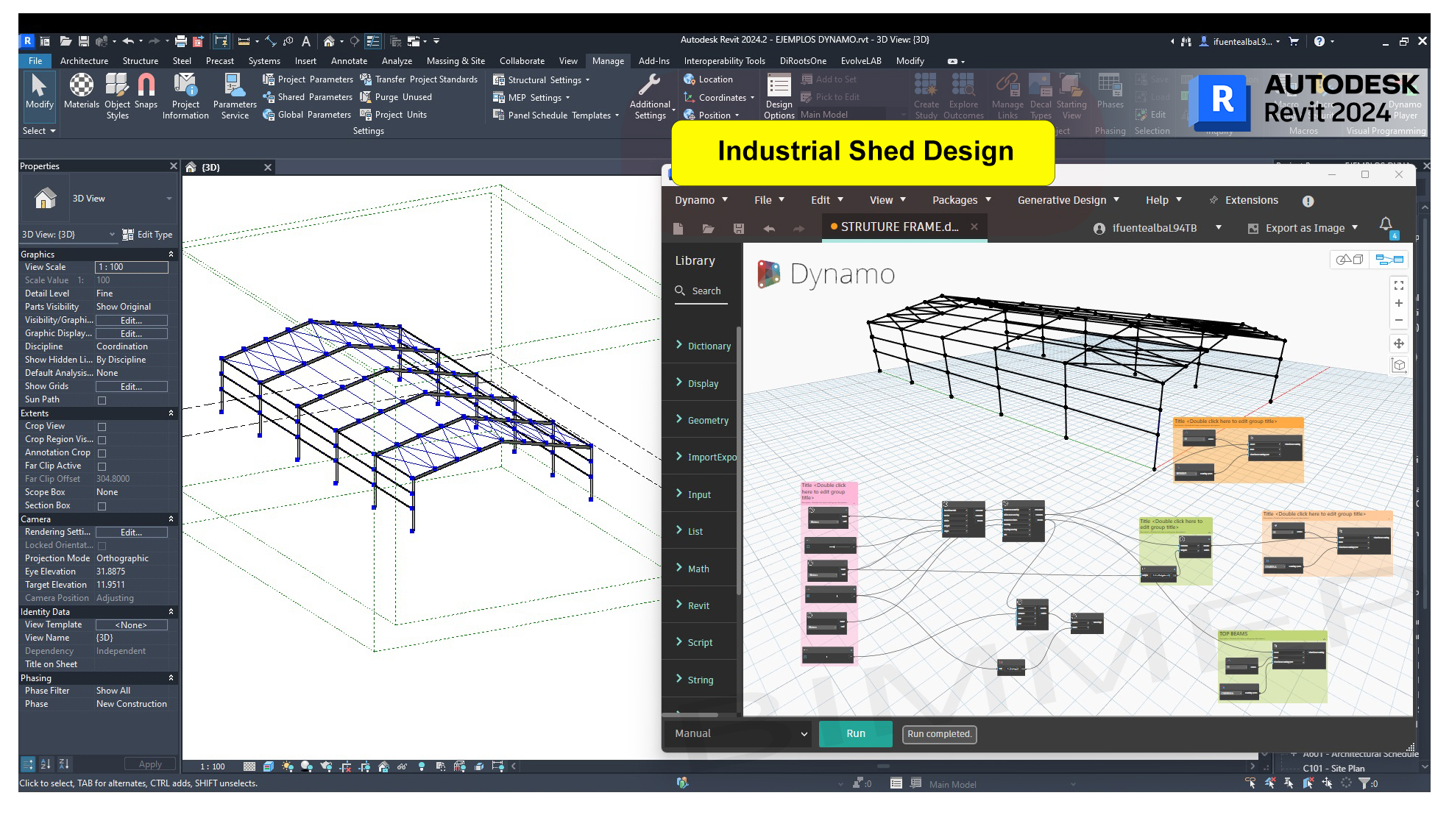Enable the Section Box checkbox

[x=102, y=506]
